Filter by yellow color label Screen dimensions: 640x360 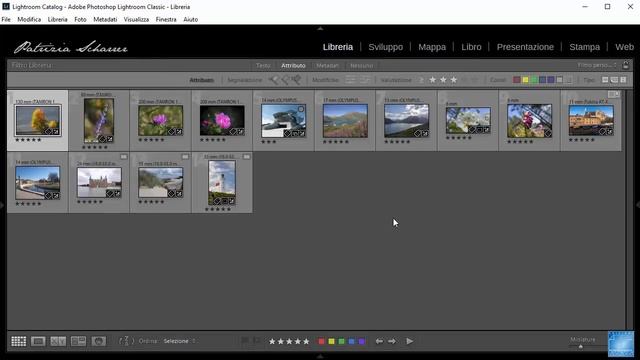point(525,80)
